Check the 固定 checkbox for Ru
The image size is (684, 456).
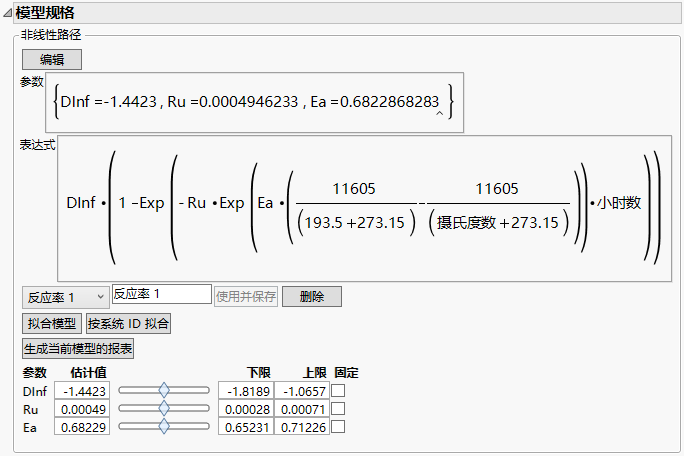338,409
